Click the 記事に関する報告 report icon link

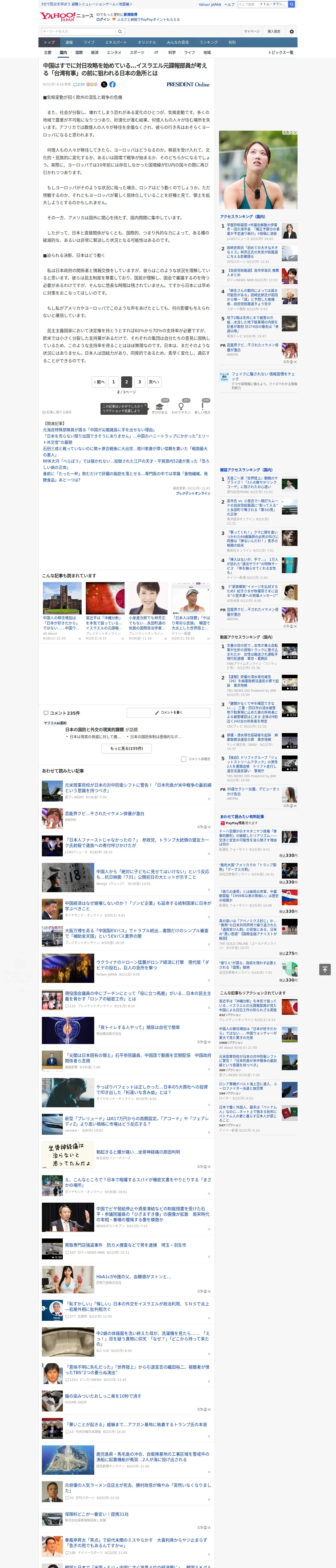[x=57, y=412]
